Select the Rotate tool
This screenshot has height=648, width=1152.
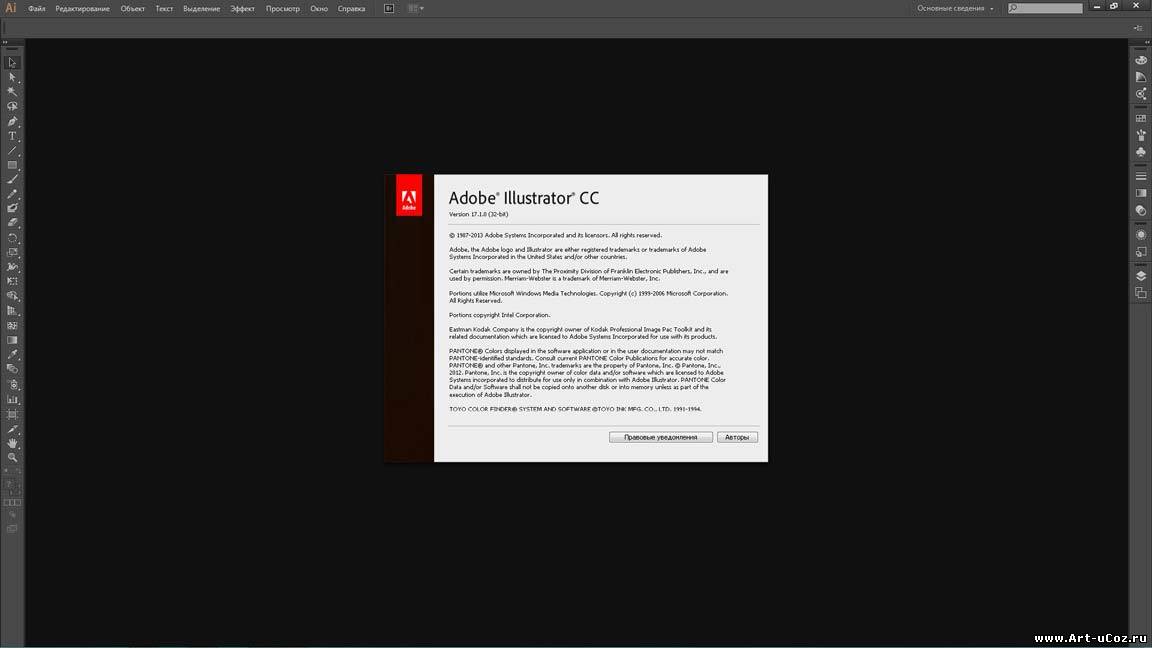click(x=12, y=238)
